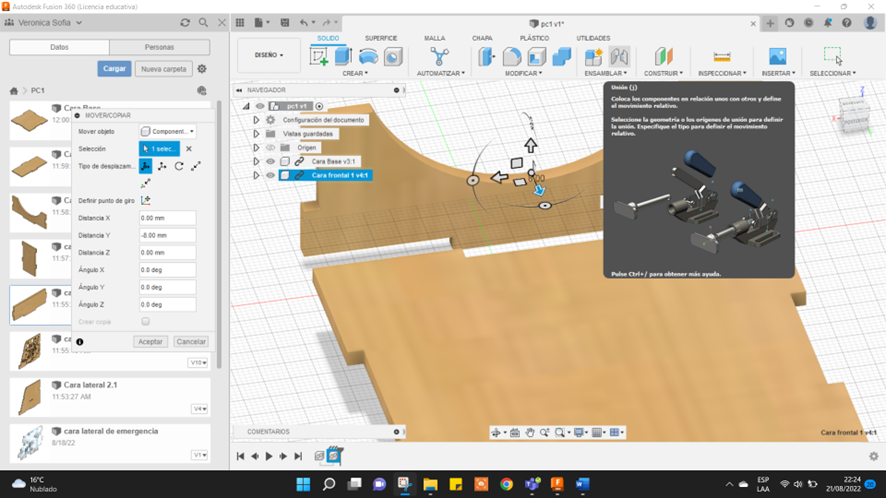Expand the Vistas guardadas node
The width and height of the screenshot is (886, 498).
coord(256,134)
